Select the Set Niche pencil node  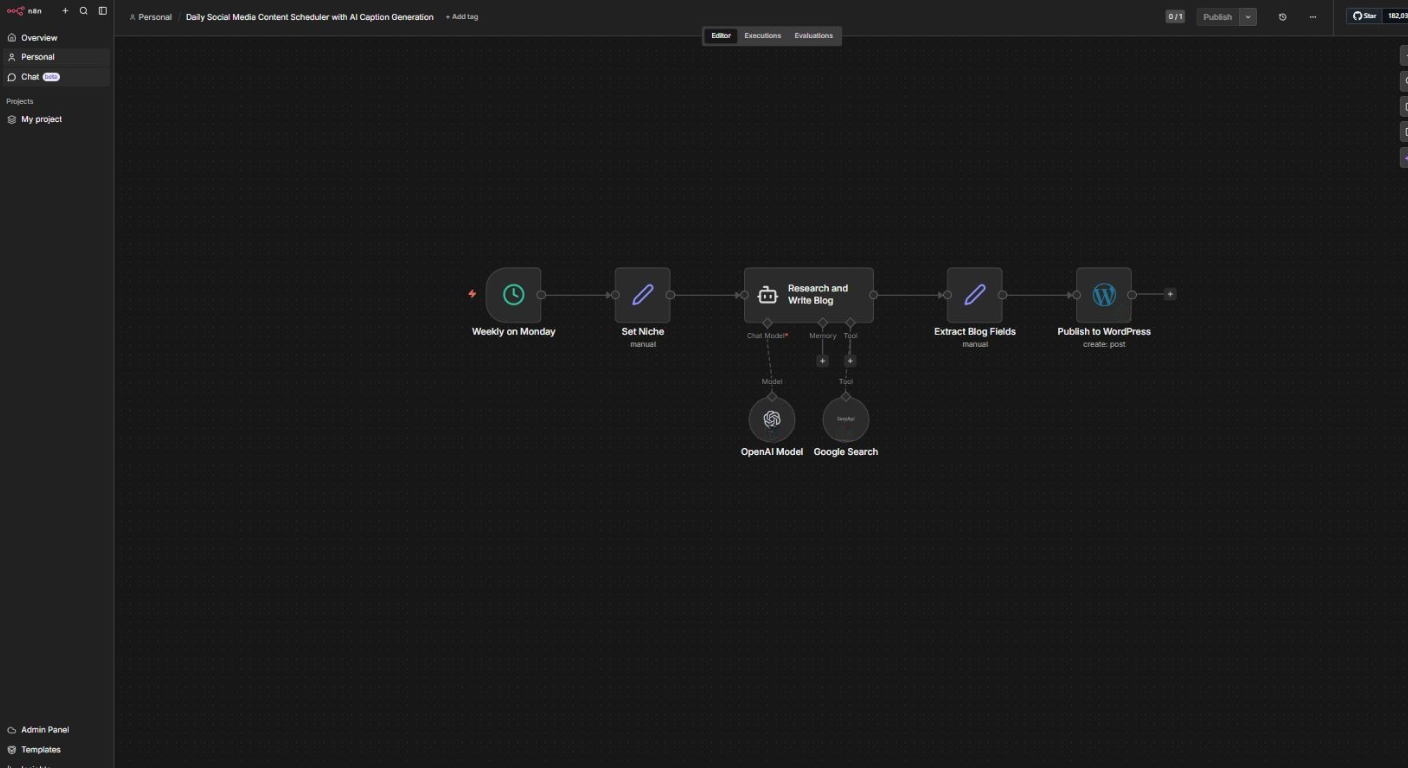[x=642, y=295]
